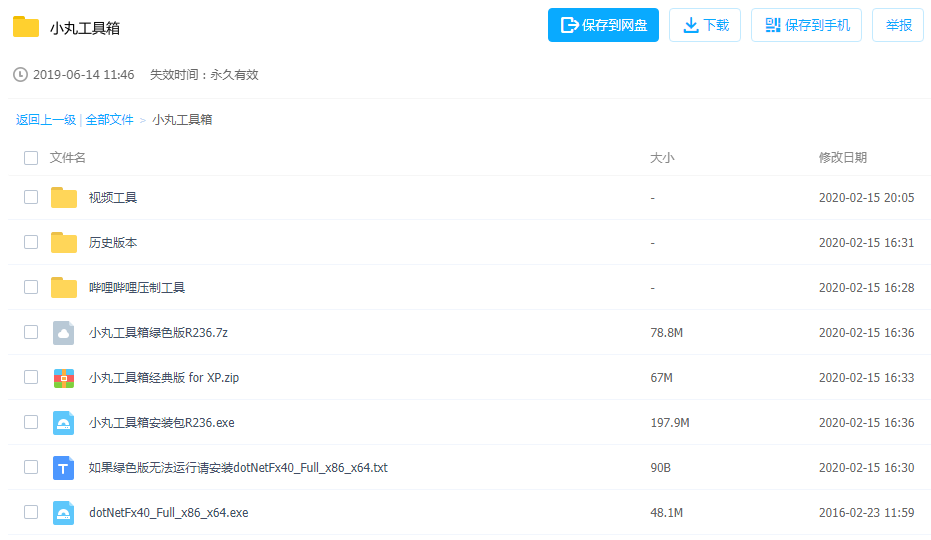Select checkbox for 小丸工具箱安装包R236.exe

pos(31,422)
